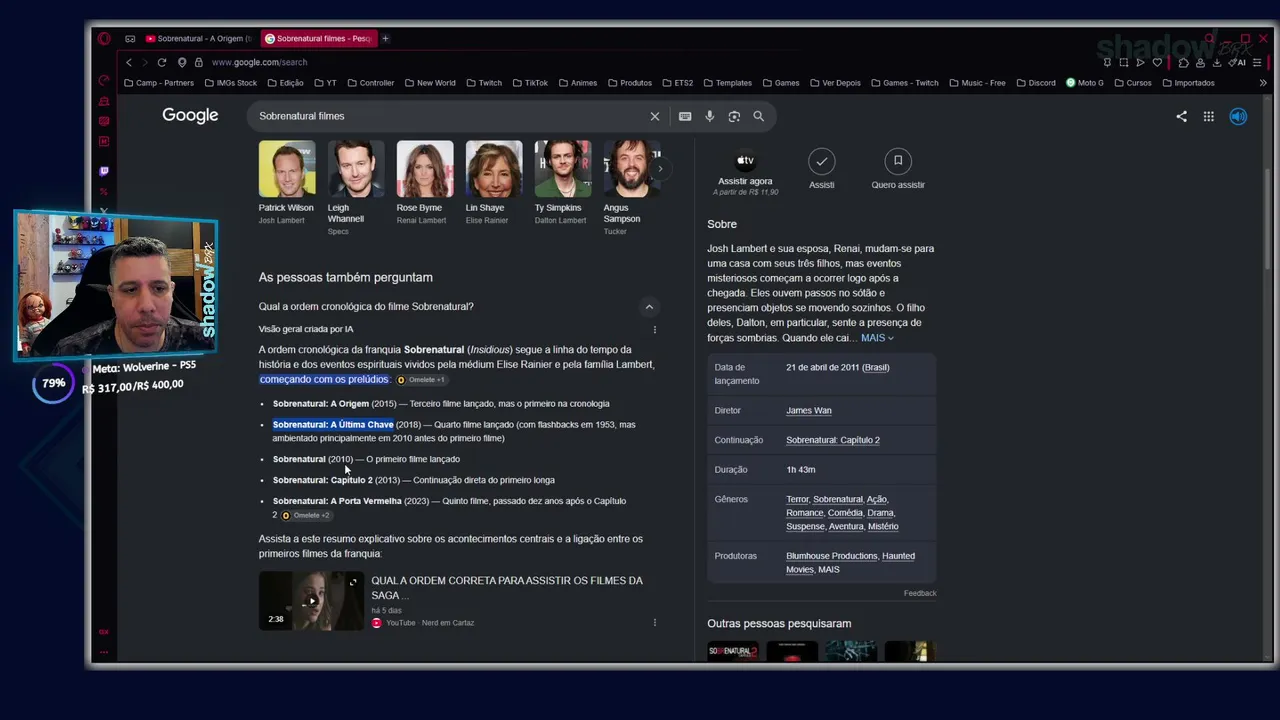The height and width of the screenshot is (720, 1280).
Task: Open Sobrenatural: Capítulo 2 continuation link
Action: coord(833,440)
